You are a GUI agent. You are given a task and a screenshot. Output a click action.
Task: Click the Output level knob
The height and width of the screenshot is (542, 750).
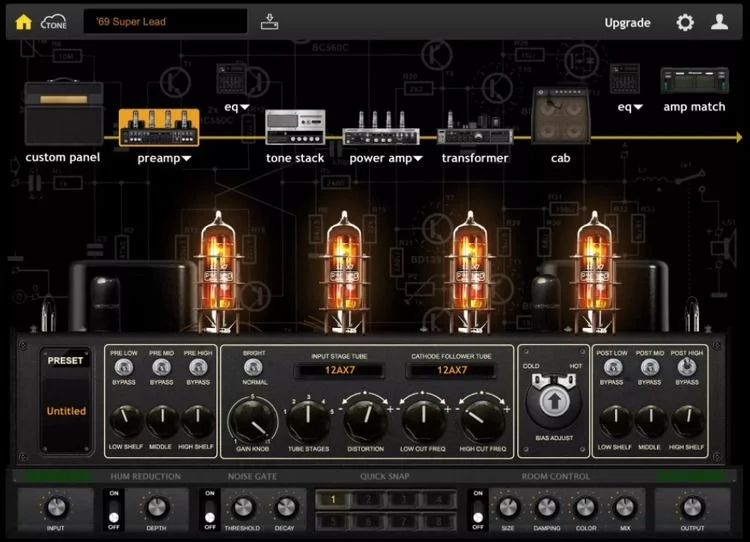(692, 507)
